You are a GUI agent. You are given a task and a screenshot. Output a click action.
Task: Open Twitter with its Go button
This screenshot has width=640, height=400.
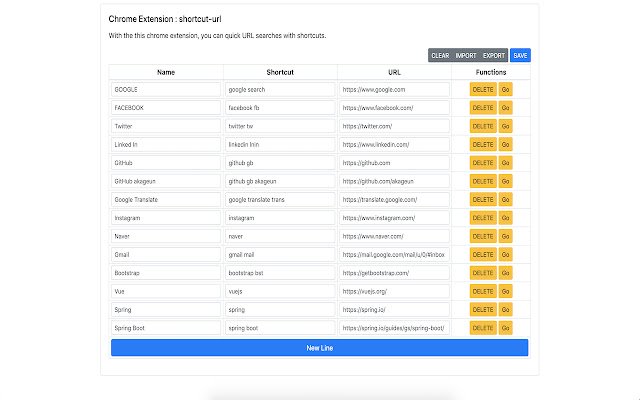coord(505,126)
